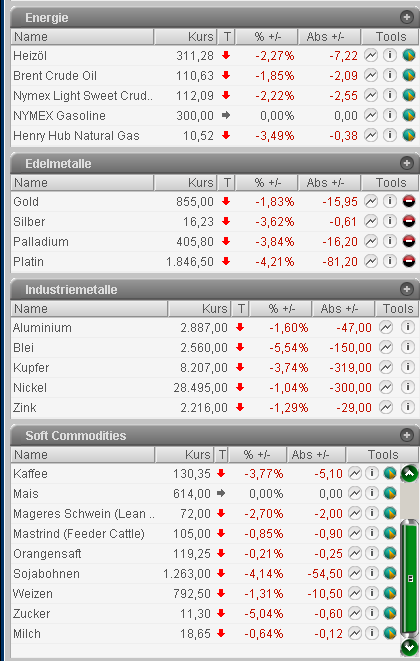Click the Kupfer name
Screen dimensions: 420x661
(31, 368)
